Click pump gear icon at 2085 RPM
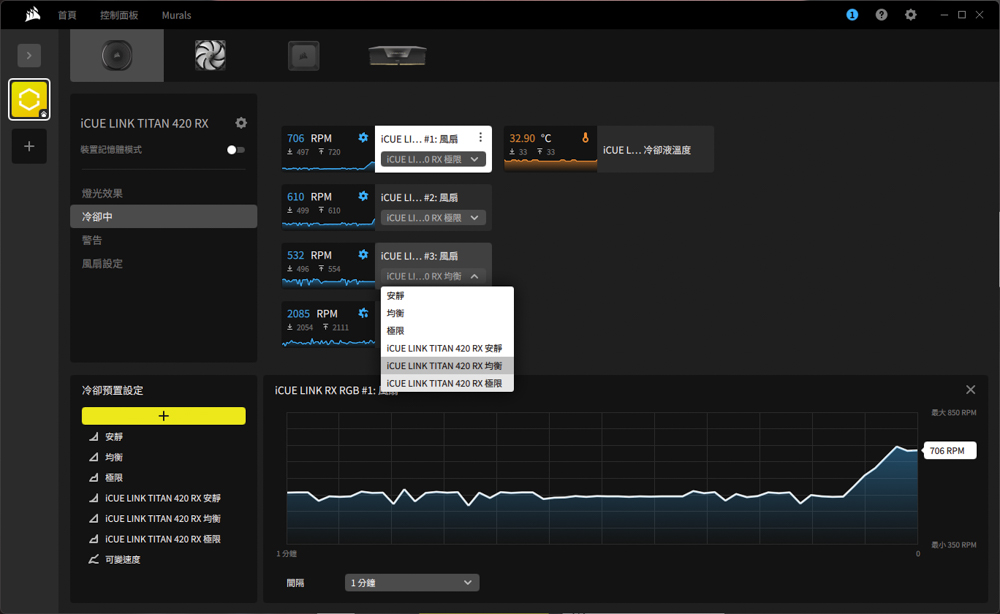1000x614 pixels. [363, 313]
